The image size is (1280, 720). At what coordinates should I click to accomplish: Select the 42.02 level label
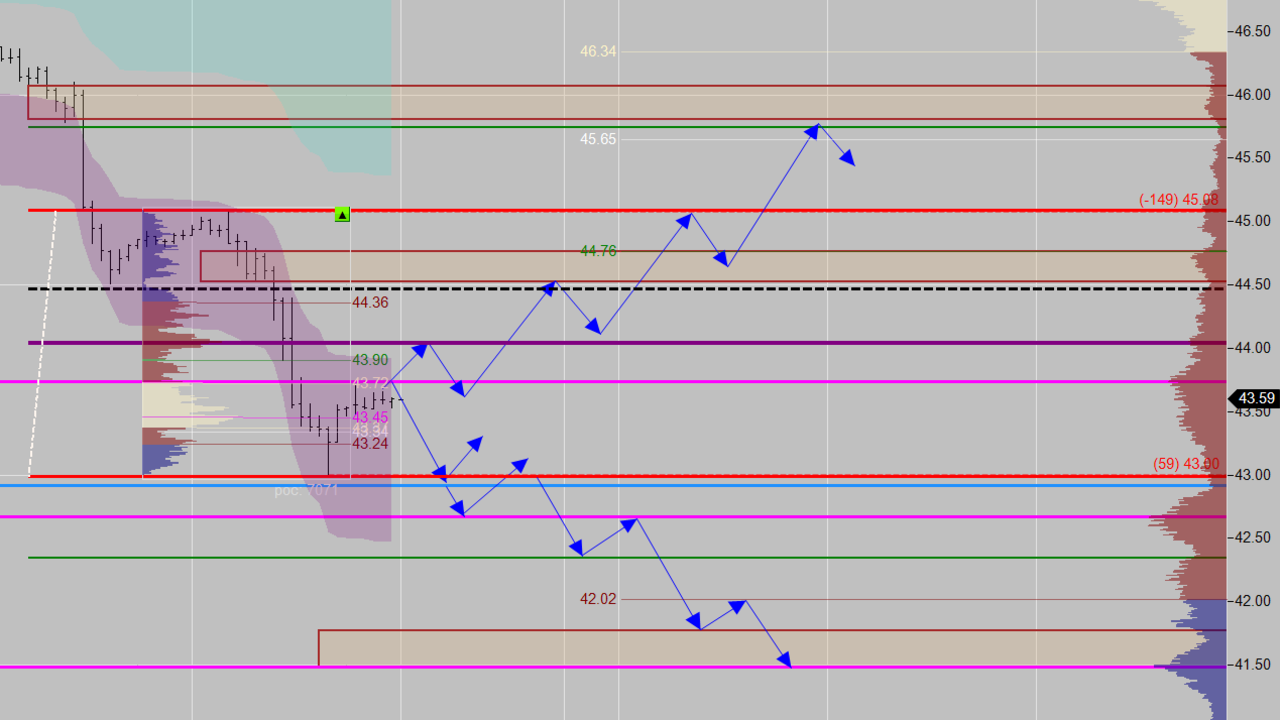[598, 599]
